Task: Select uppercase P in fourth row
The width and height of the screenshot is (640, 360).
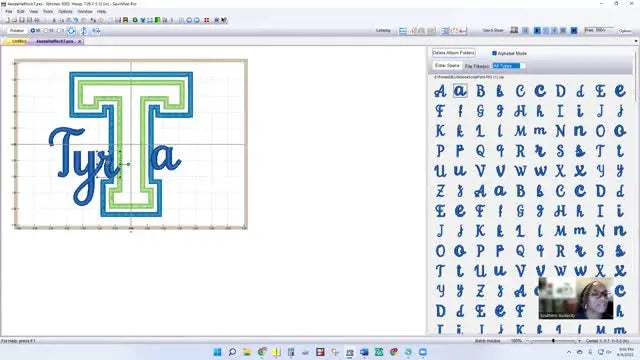Action: 440,151
